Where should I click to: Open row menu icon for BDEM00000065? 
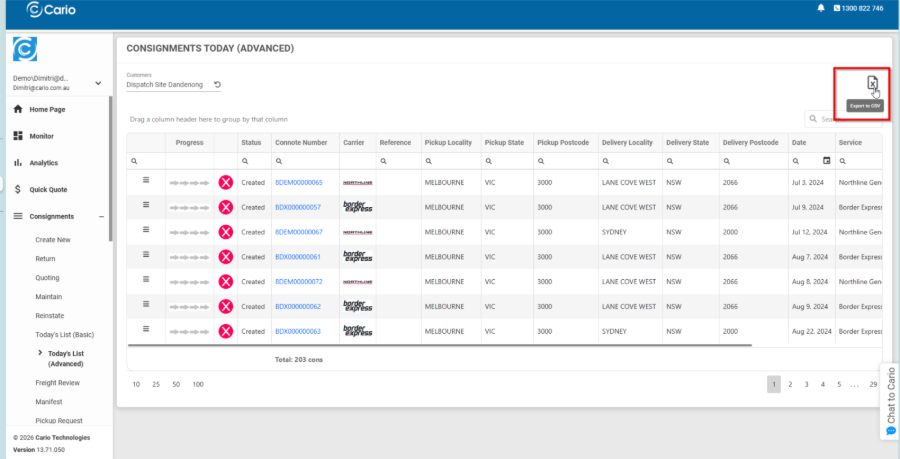pos(145,180)
